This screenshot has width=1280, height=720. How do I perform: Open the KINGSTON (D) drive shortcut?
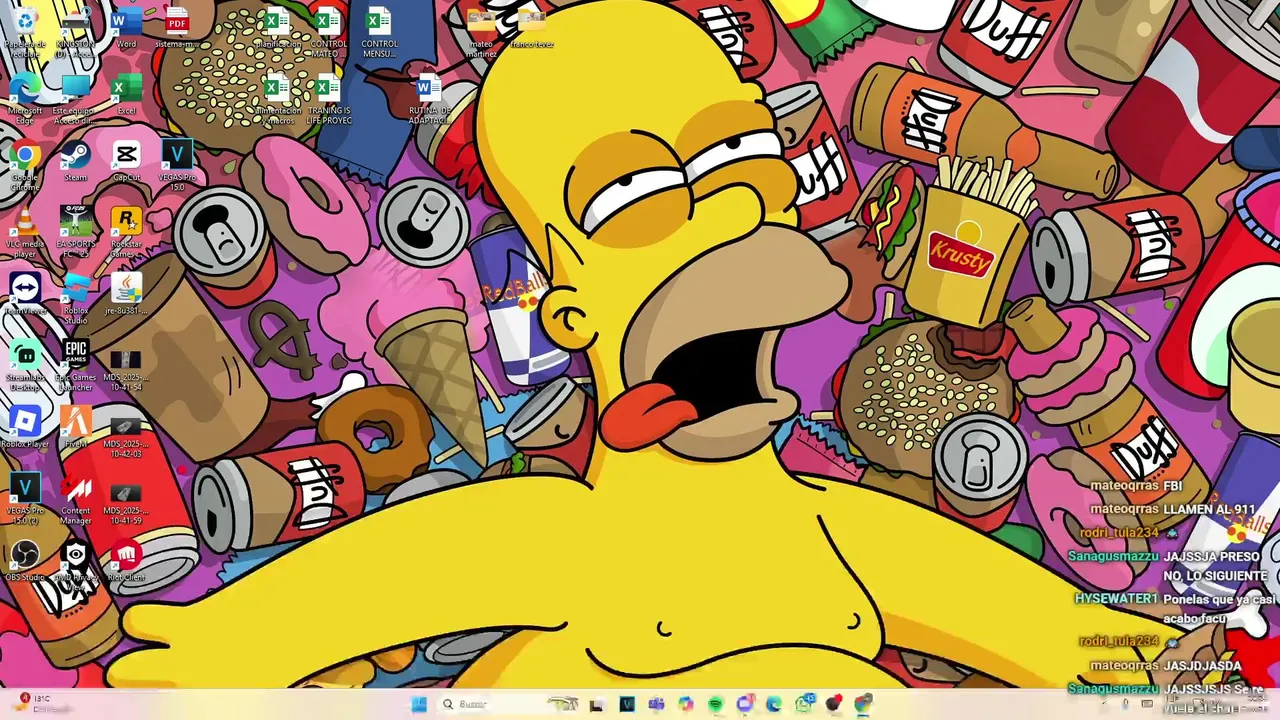click(76, 32)
